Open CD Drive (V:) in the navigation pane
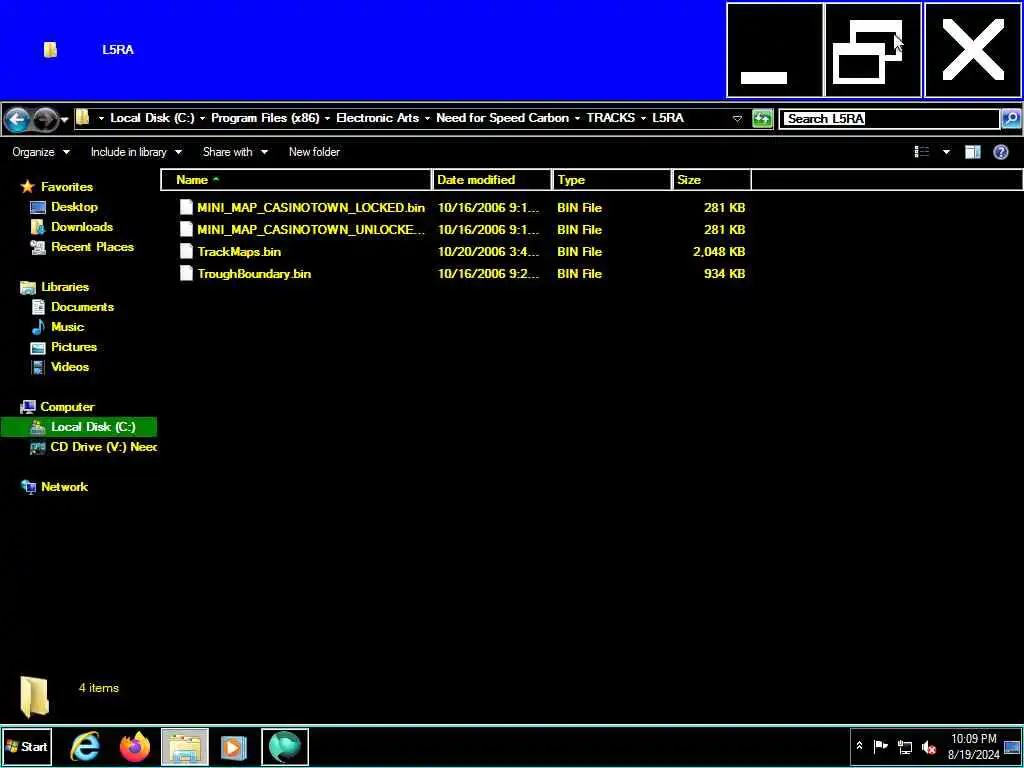1024x768 pixels. point(103,447)
